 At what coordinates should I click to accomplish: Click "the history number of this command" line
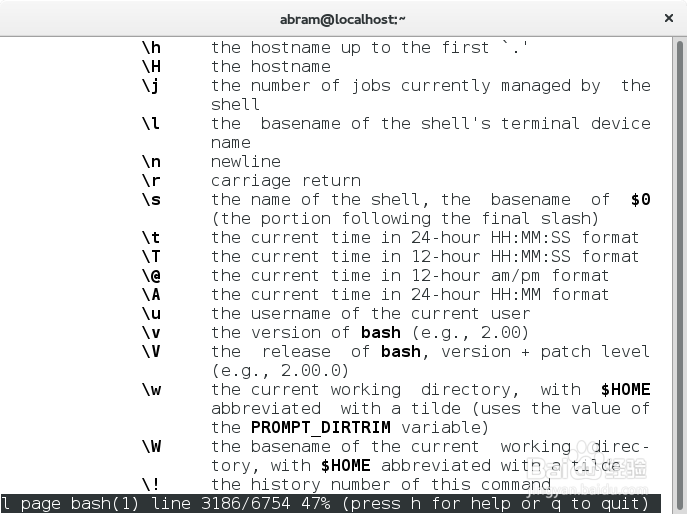click(381, 485)
